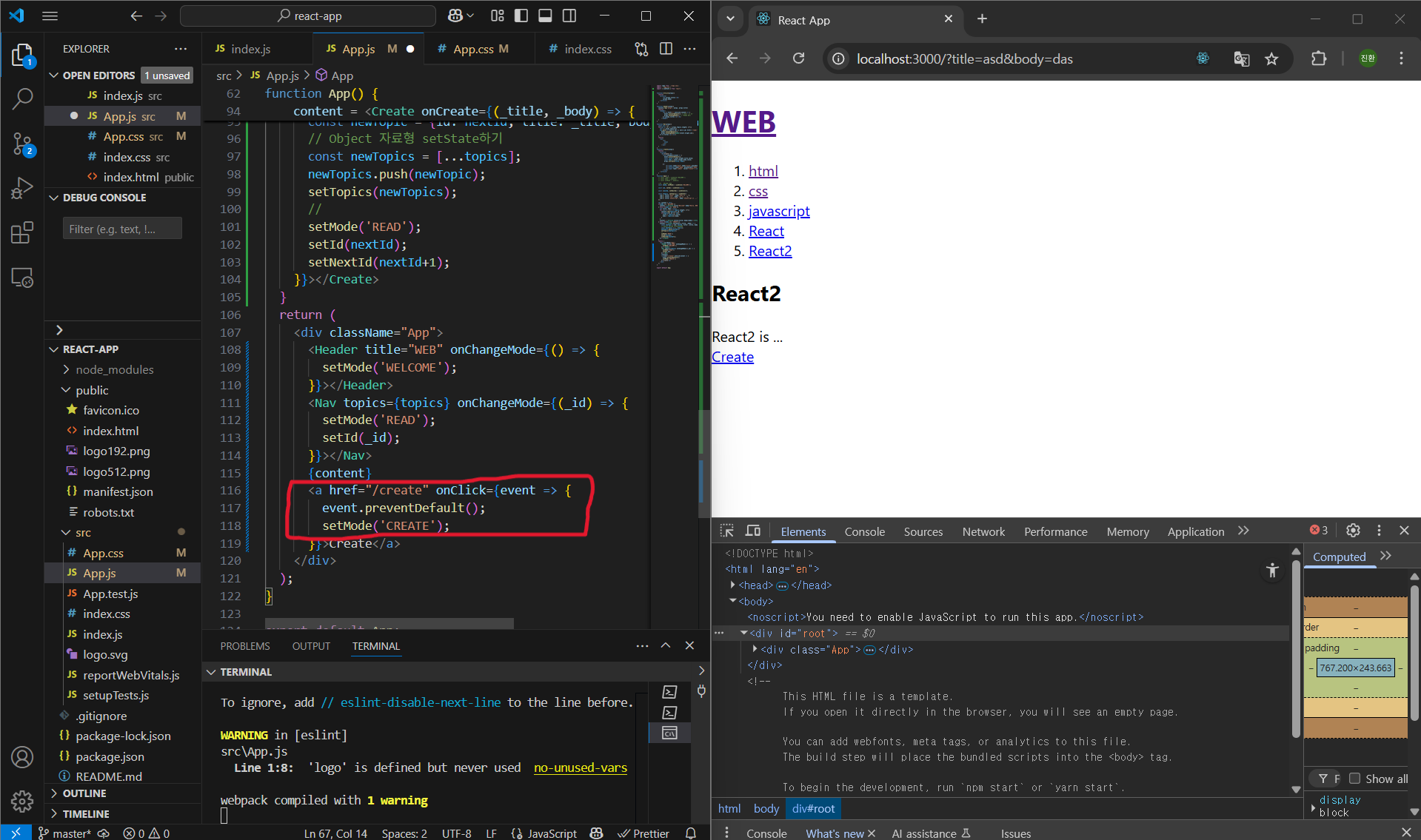1421x840 pixels.
Task: Open the Search view in activity bar
Action: (22, 98)
